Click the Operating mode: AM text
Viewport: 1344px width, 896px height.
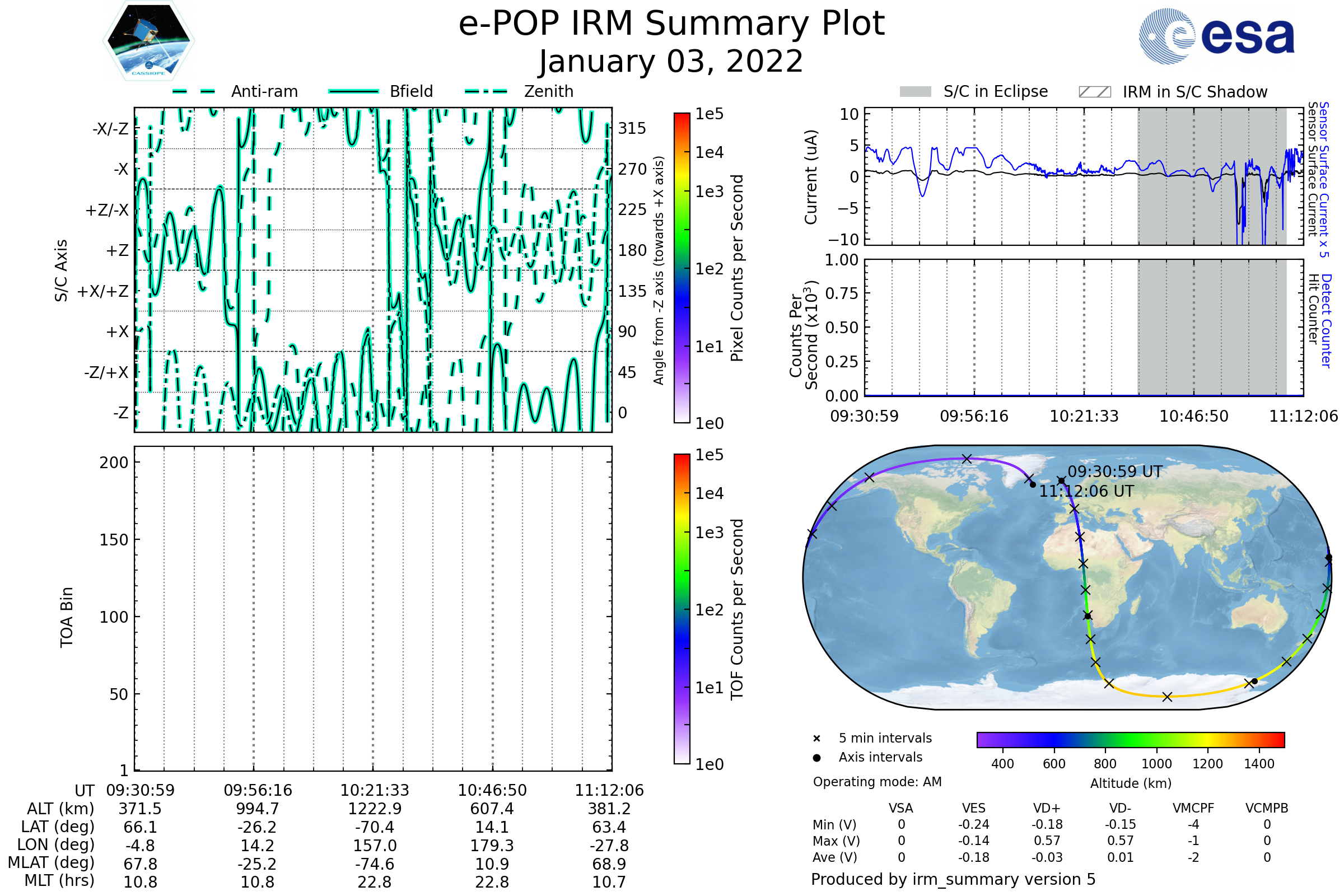coord(877,782)
